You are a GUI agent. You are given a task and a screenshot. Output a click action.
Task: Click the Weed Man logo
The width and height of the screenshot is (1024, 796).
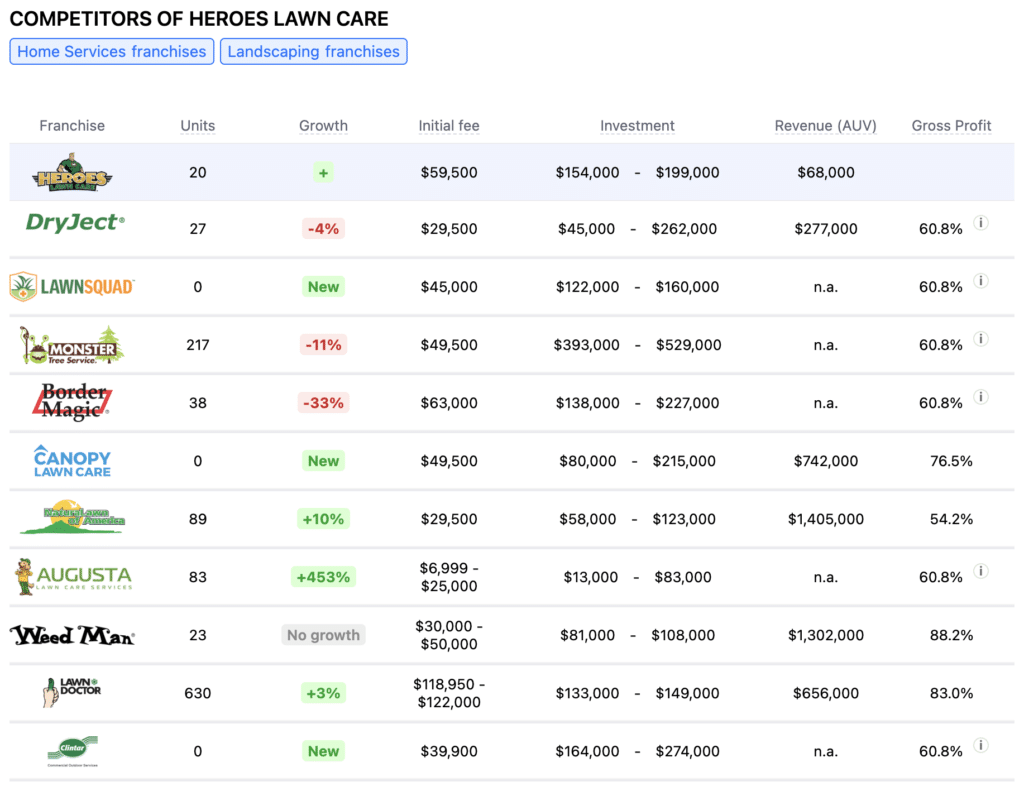coord(72,635)
